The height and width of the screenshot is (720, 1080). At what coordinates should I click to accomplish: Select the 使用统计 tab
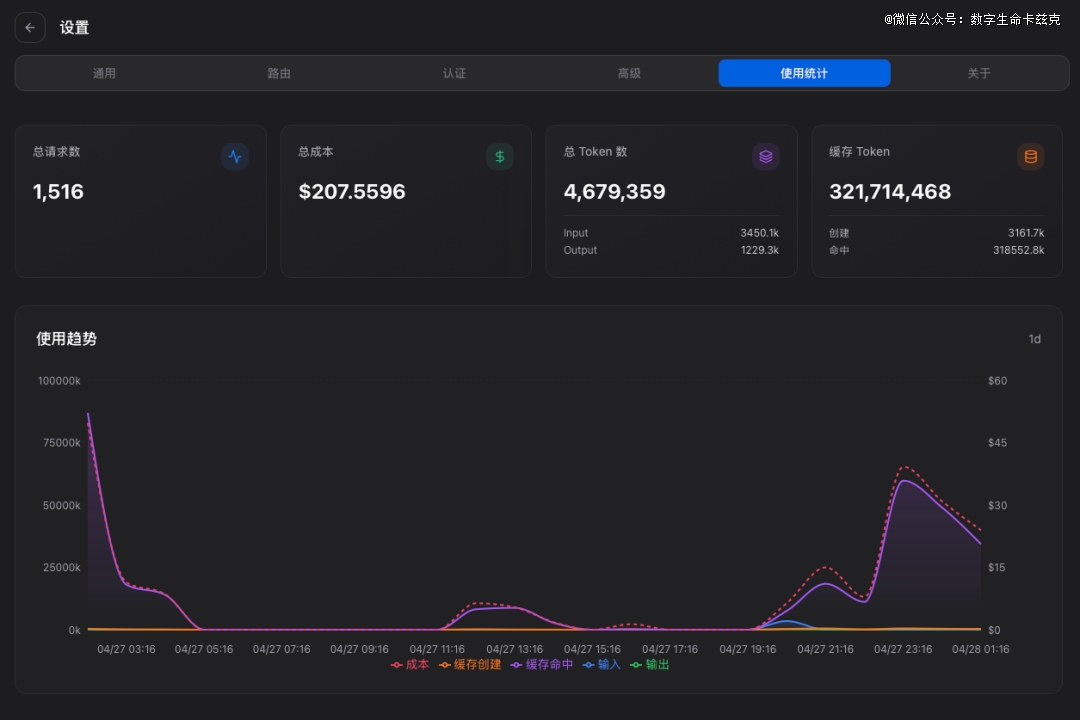[804, 73]
